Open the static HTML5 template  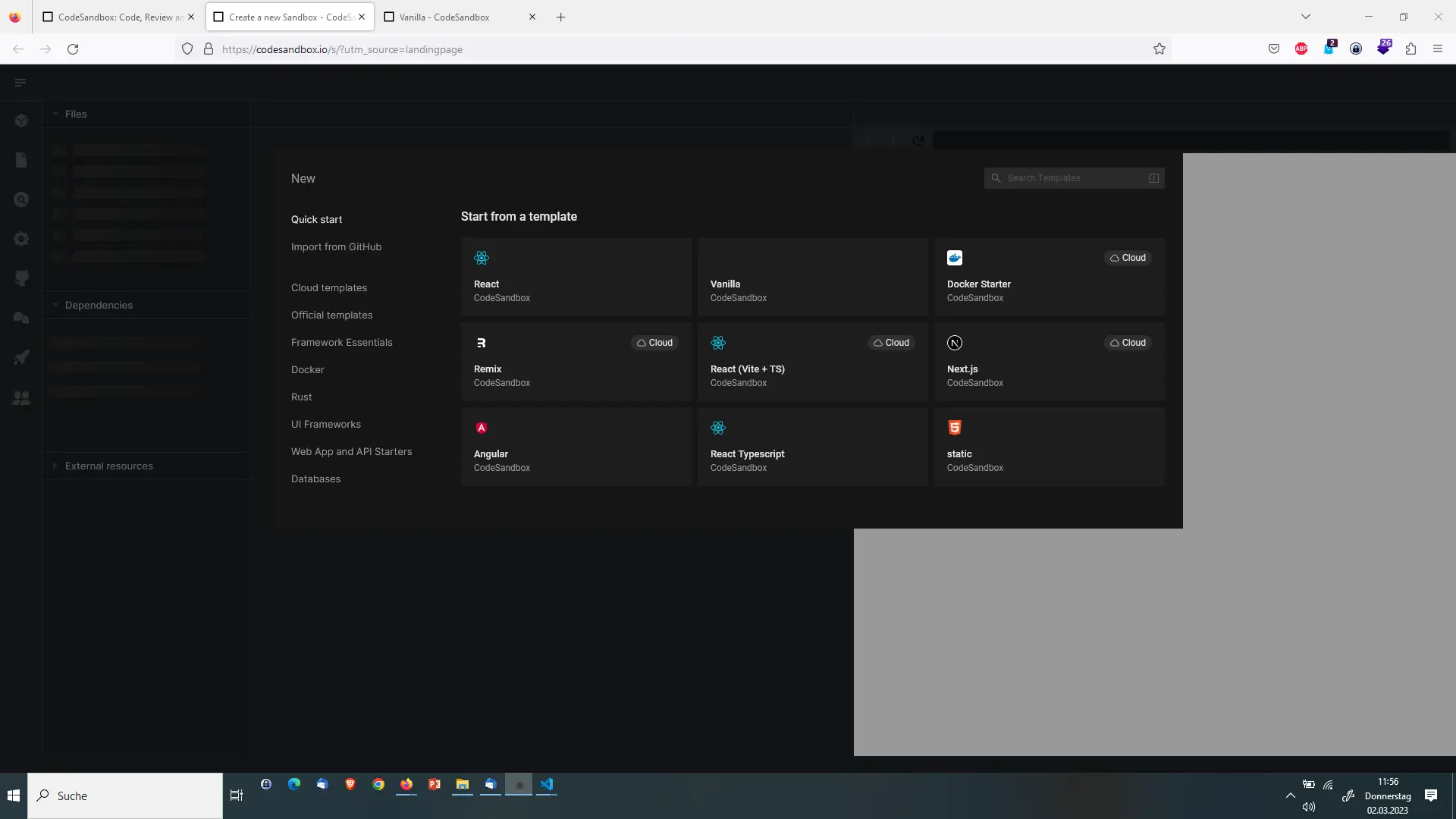click(x=1050, y=447)
